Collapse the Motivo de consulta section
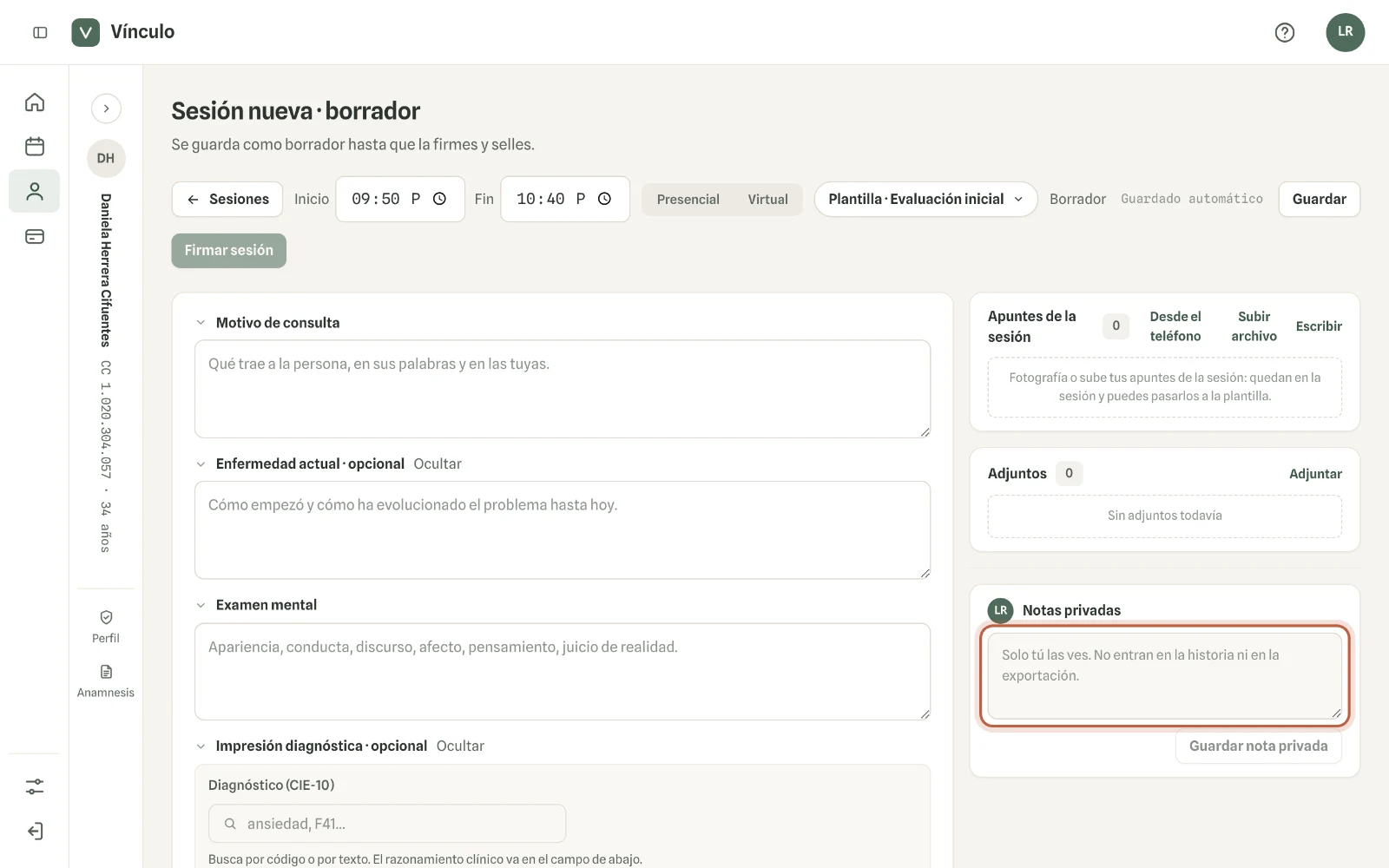 click(201, 323)
